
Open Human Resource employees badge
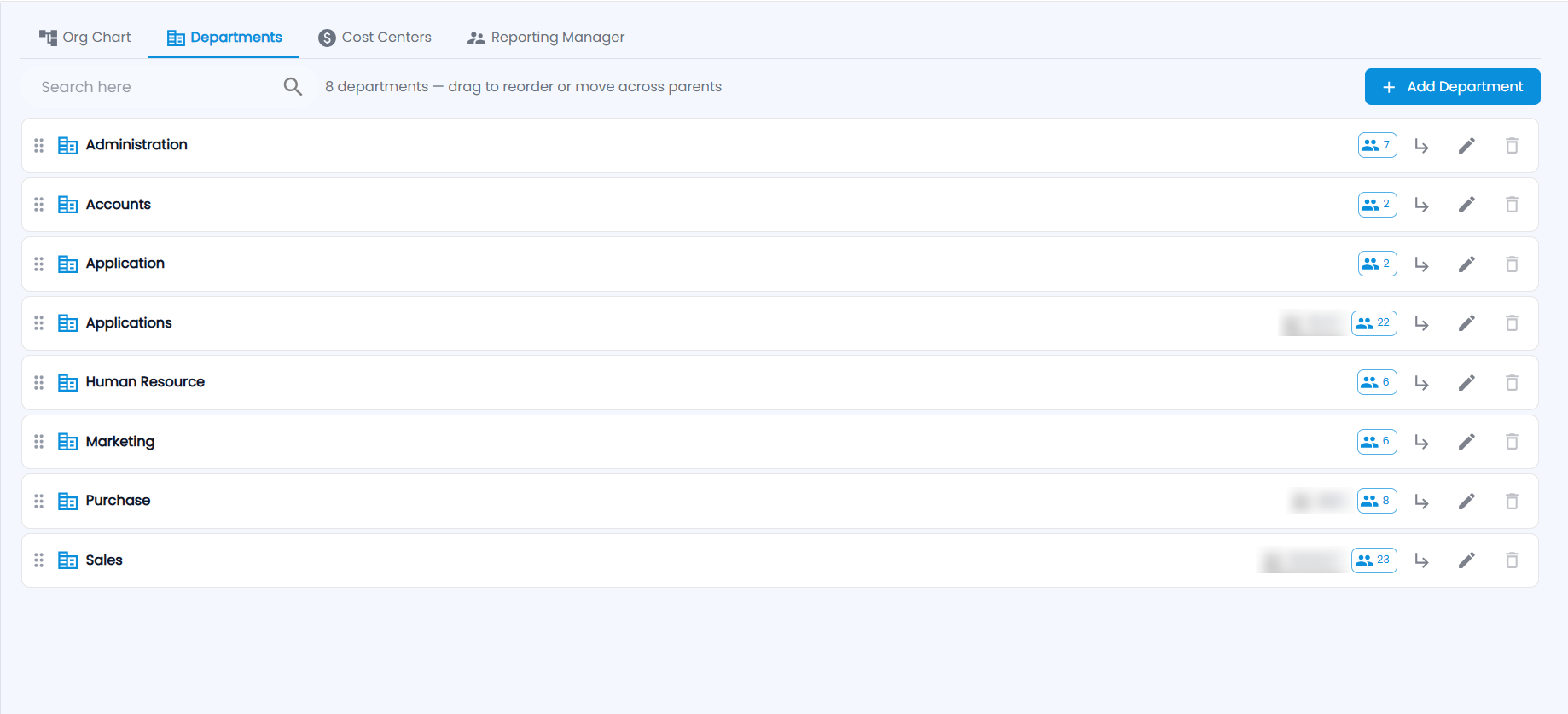point(1377,382)
